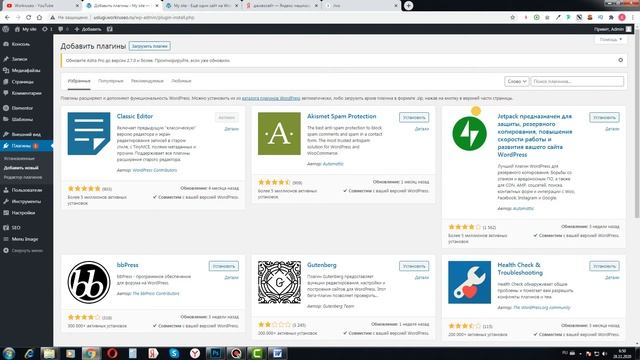Install Gutenberg plugin
The height and width of the screenshot is (360, 640).
point(414,266)
